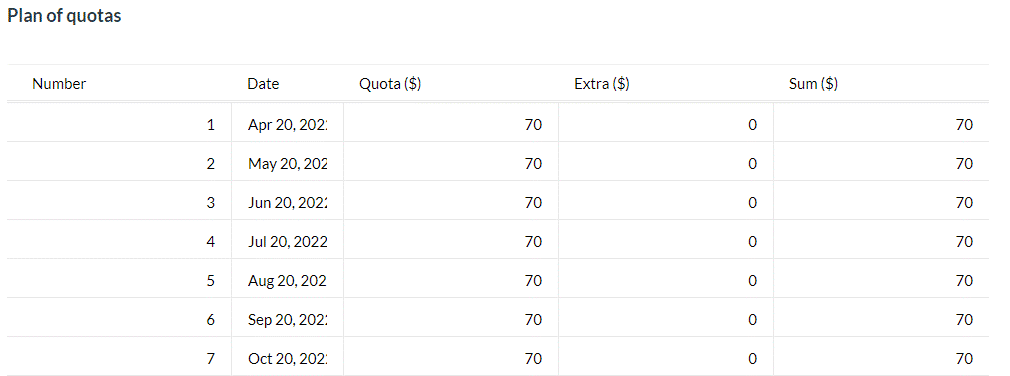Select the Jun 20 date cell

tap(287, 203)
